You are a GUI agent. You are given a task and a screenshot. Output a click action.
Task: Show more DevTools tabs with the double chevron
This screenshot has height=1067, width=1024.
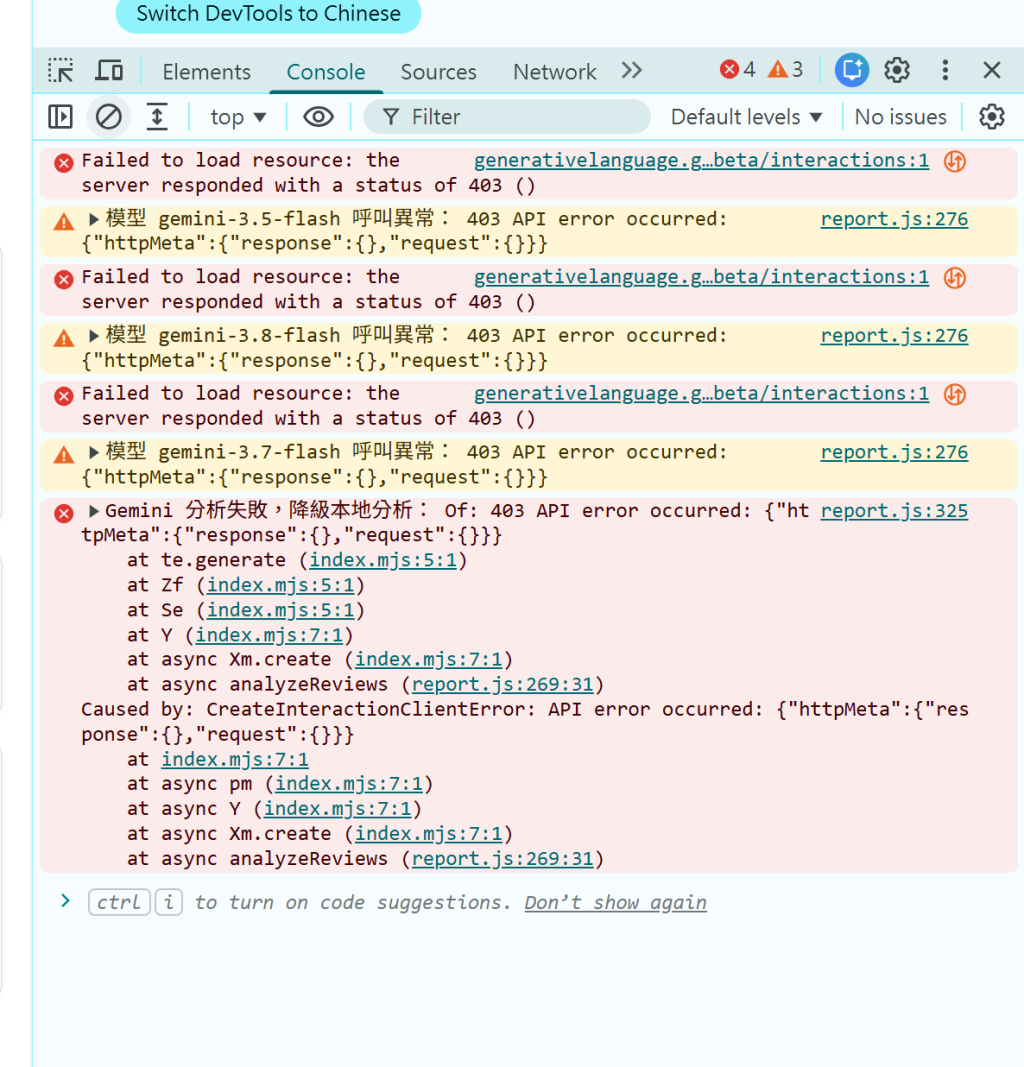tap(631, 70)
